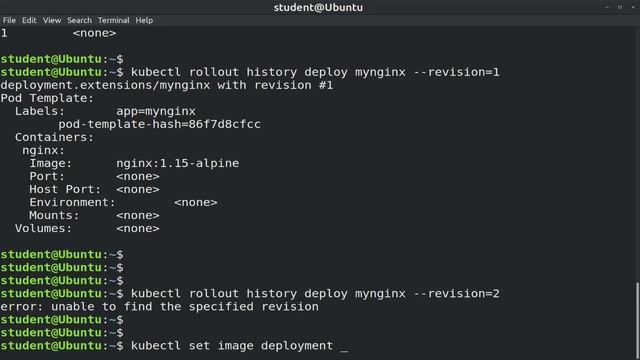Click the 'Labels:' field name
Image resolution: width=640 pixels, height=360 pixels.
tap(40, 111)
